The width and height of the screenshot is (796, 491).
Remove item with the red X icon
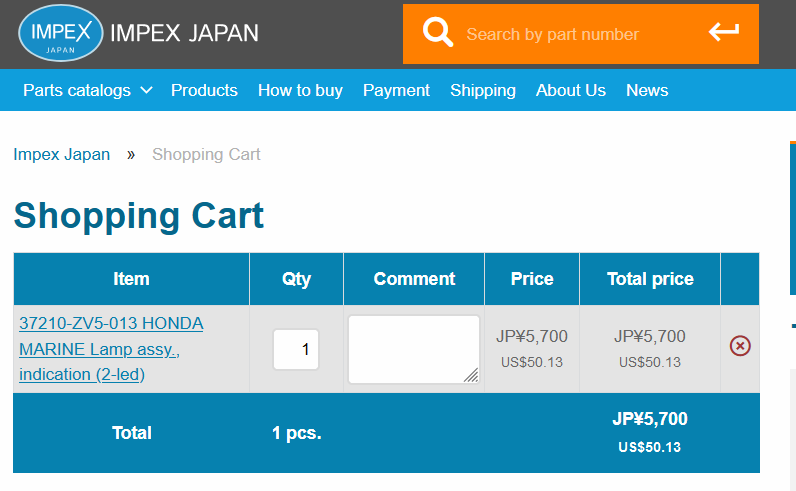[x=740, y=346]
